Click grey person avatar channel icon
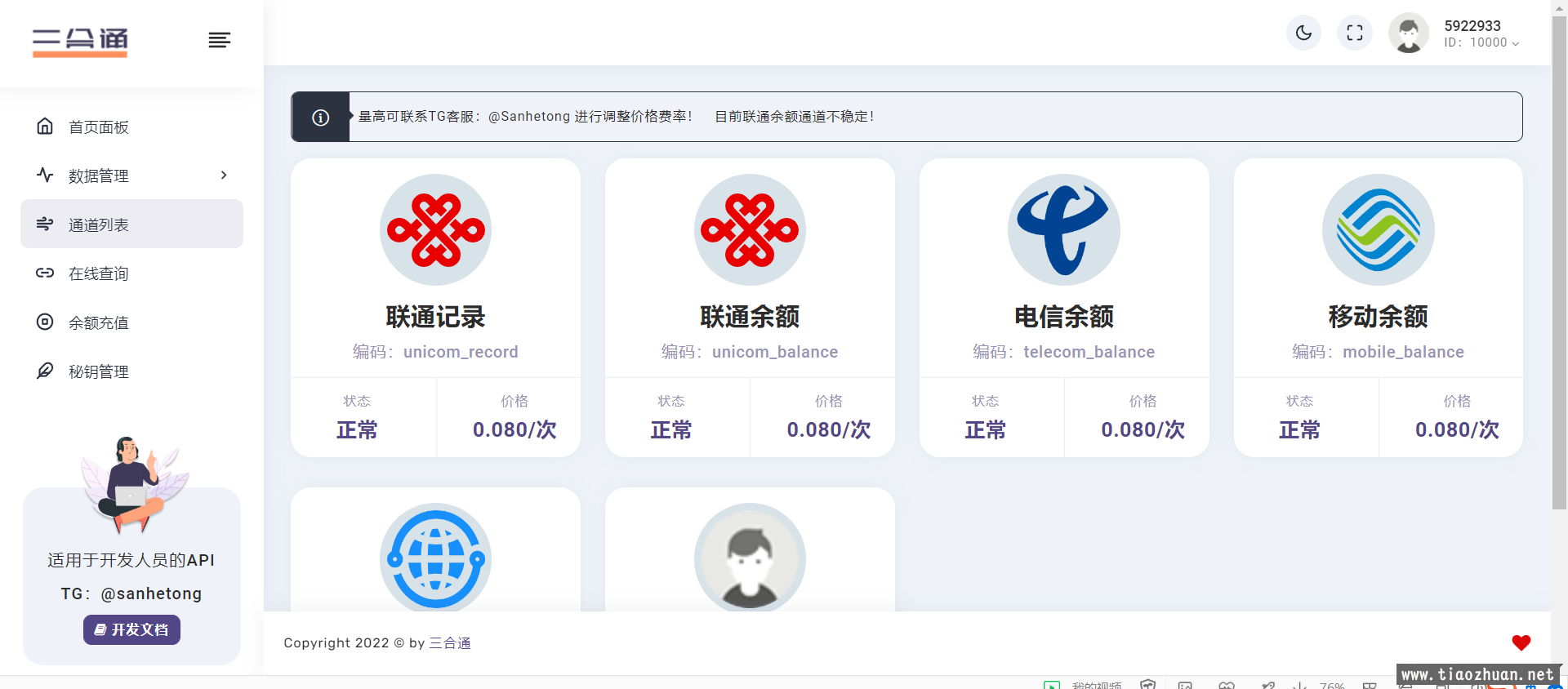1568x689 pixels. tap(750, 558)
